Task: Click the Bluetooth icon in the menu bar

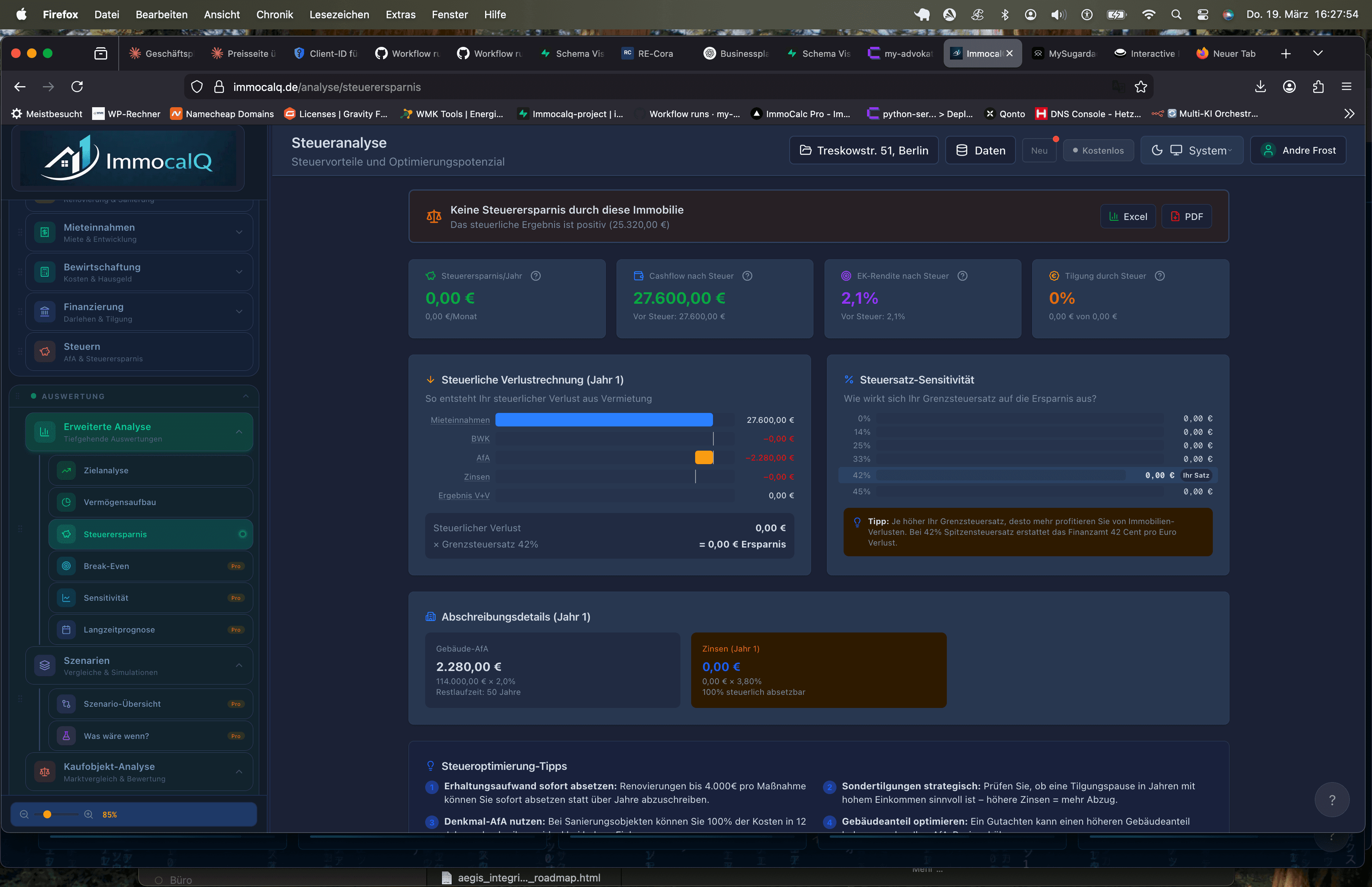Action: pyautogui.click(x=1005, y=14)
